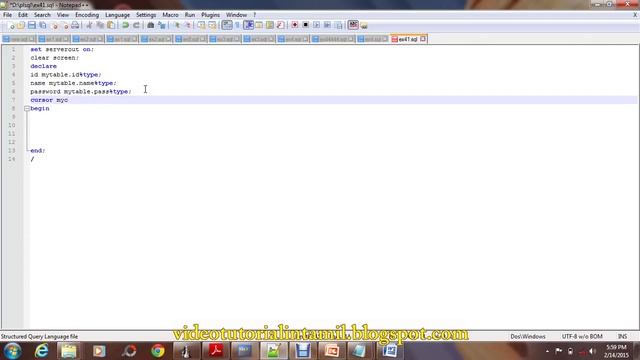Click the Zoom Out toolbar icon
Screen dimensions: 640x360
click(187, 25)
